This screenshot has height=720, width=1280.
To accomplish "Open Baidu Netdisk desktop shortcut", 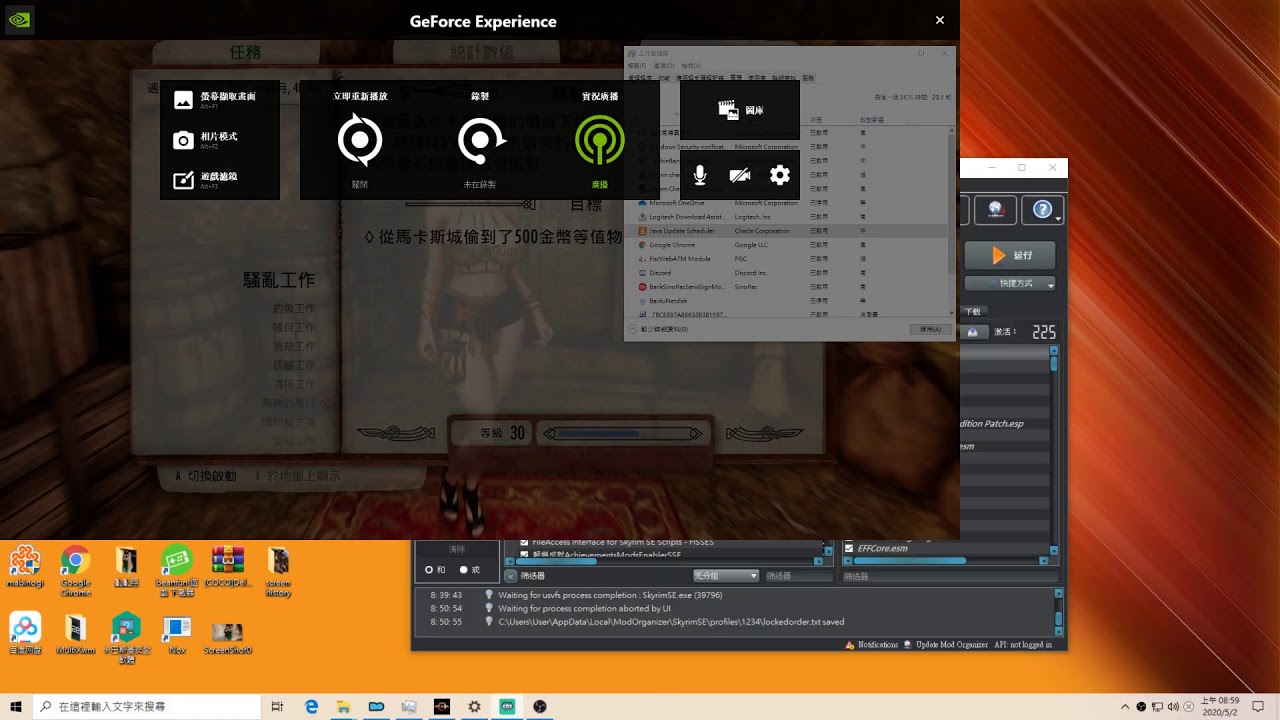I will [x=24, y=633].
